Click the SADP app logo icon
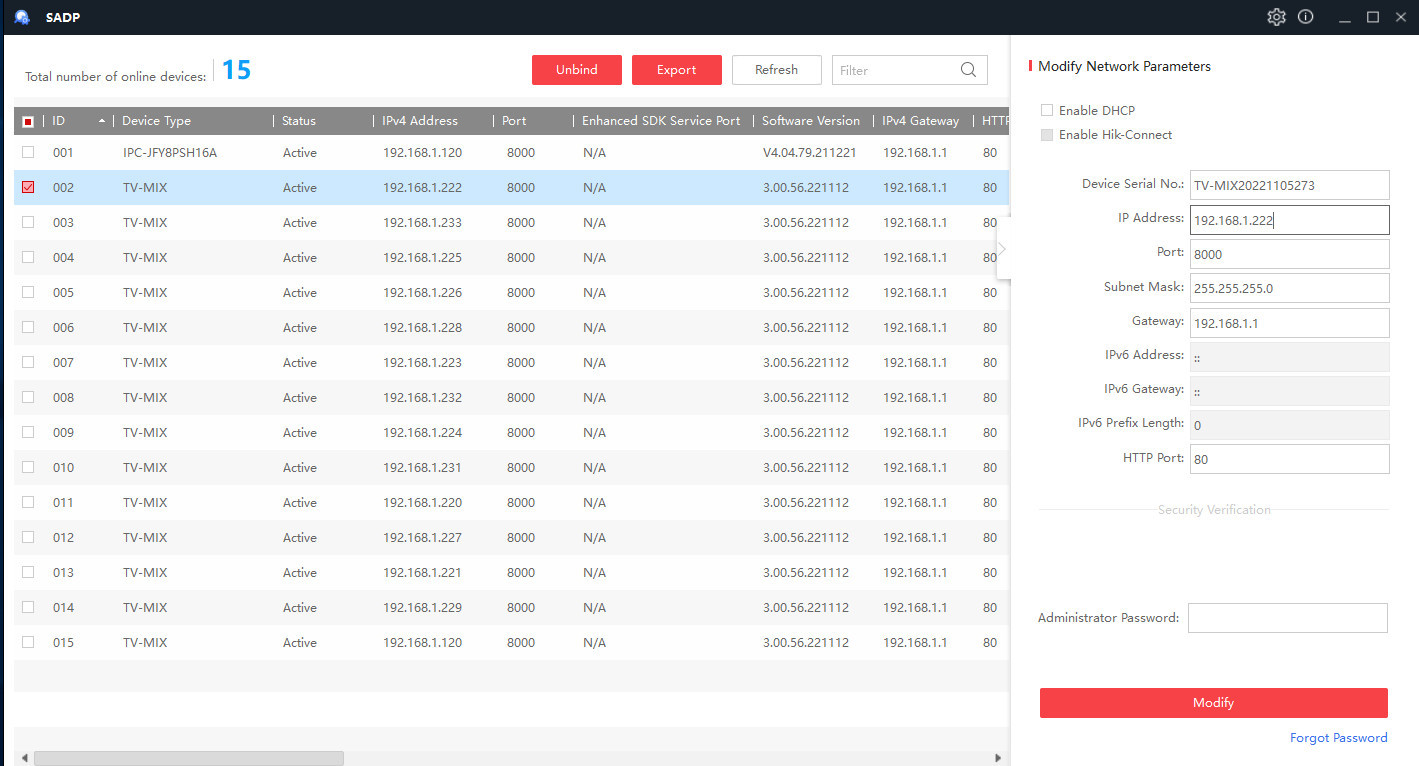The height and width of the screenshot is (766, 1419). point(22,17)
